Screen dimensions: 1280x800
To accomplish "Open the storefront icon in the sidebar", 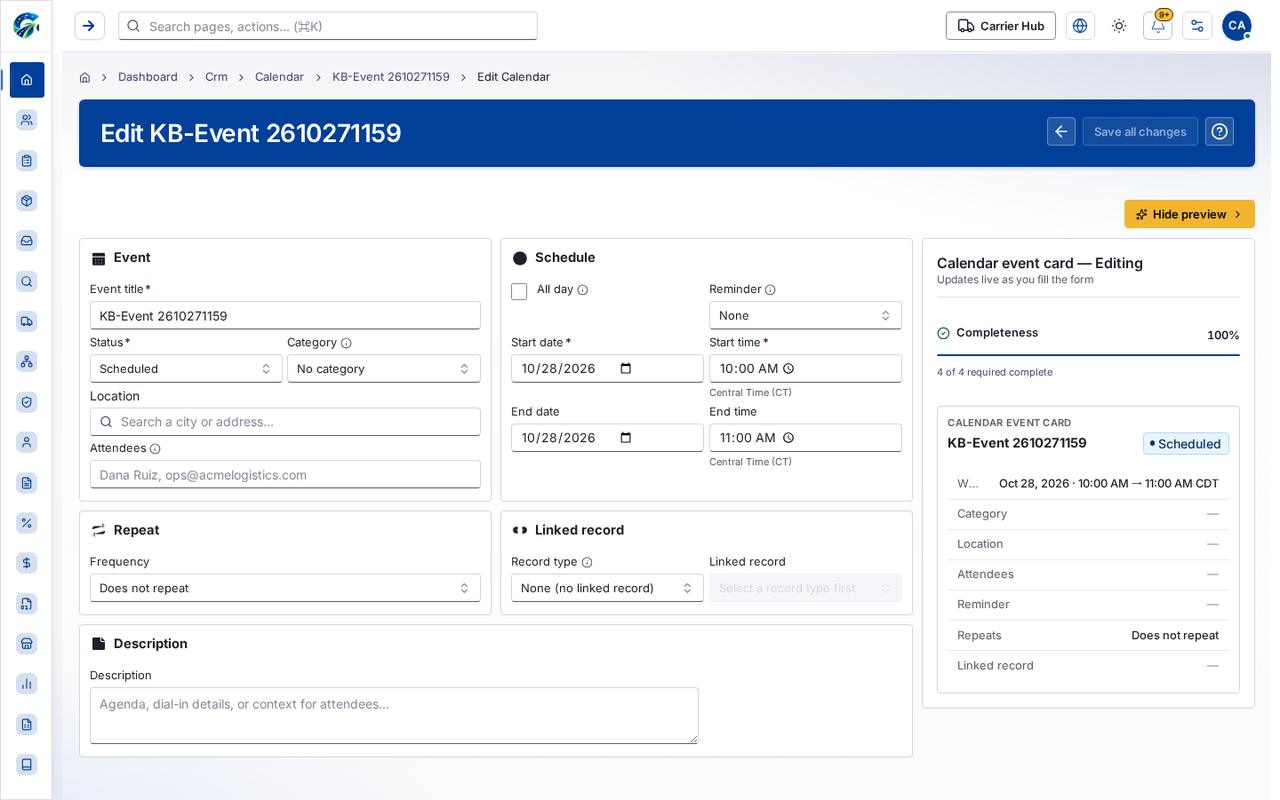I will point(27,643).
